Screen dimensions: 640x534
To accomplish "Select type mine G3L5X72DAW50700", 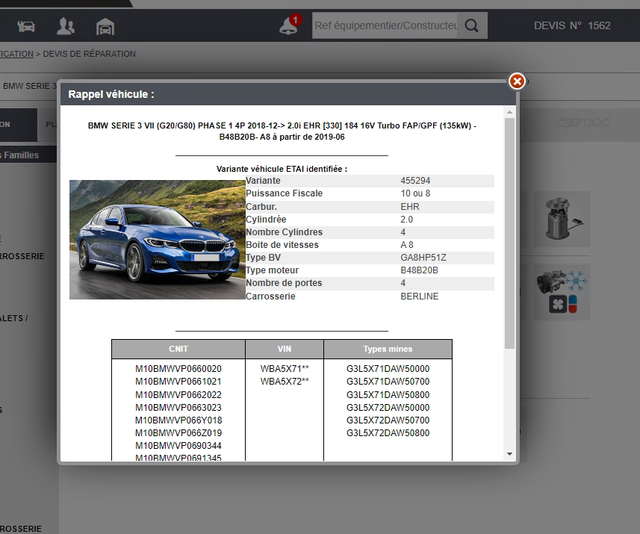I will click(388, 420).
